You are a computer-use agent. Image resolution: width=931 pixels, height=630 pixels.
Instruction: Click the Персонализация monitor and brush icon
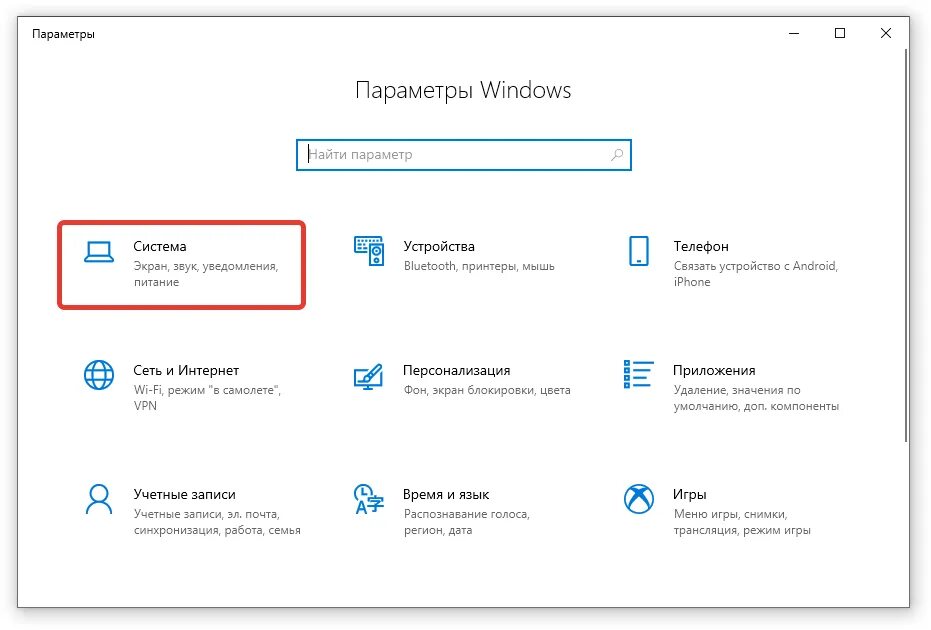(369, 376)
